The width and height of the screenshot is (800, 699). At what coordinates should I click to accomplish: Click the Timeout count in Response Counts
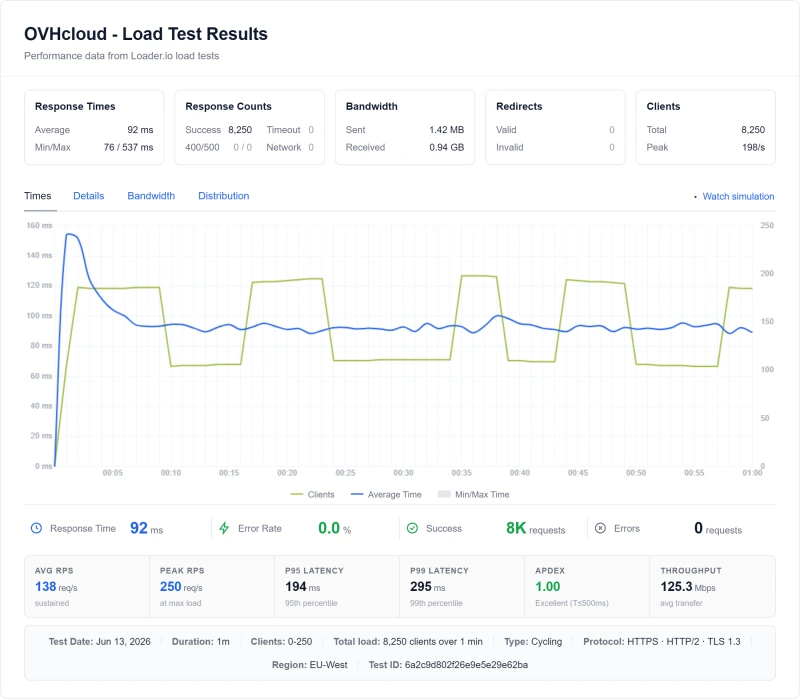(311, 130)
